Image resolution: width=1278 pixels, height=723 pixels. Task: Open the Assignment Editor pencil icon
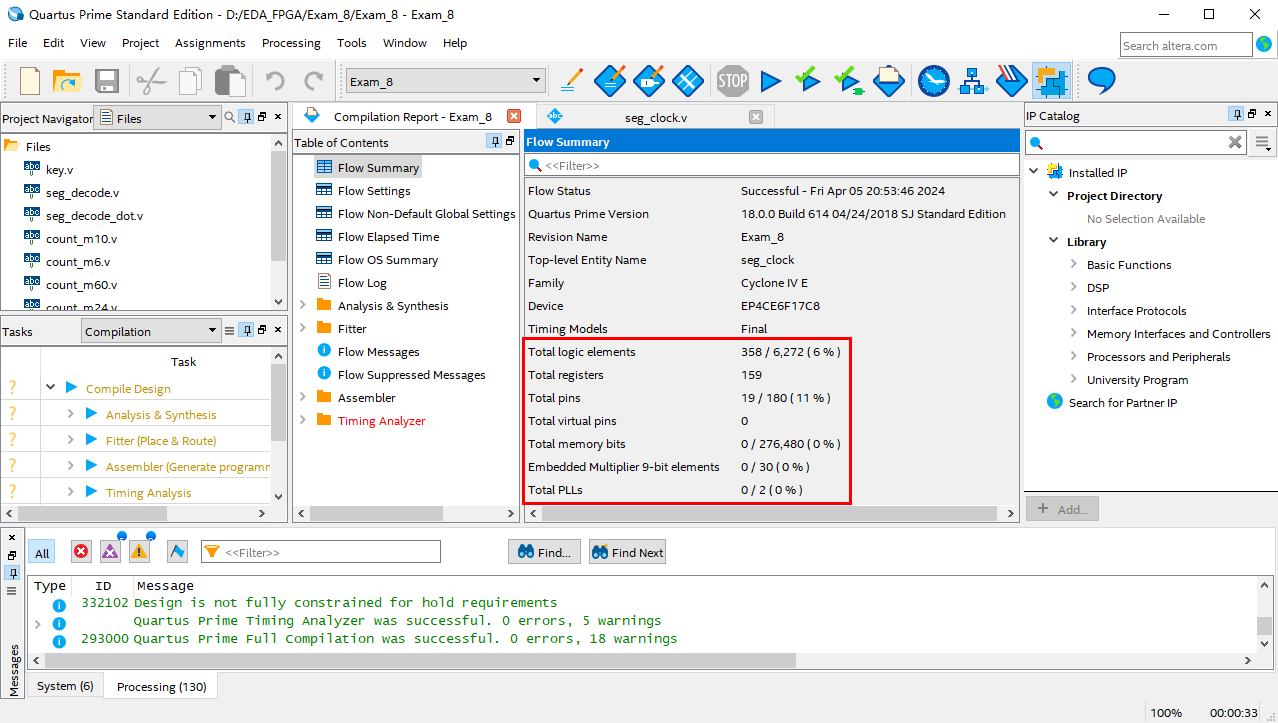pyautogui.click(x=571, y=80)
